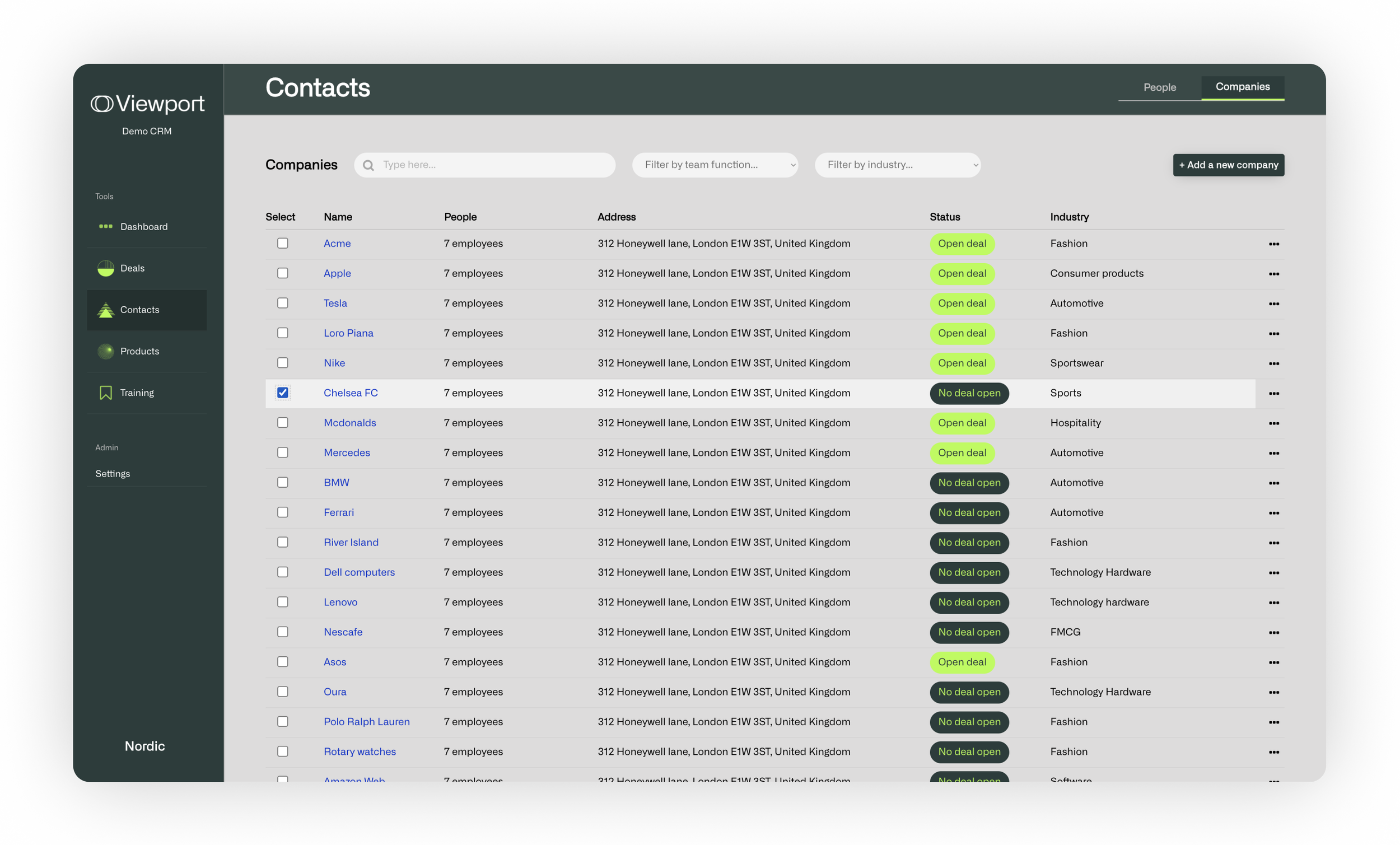Click the search magnifier icon
Viewport: 1400px width, 845px height.
tap(367, 165)
